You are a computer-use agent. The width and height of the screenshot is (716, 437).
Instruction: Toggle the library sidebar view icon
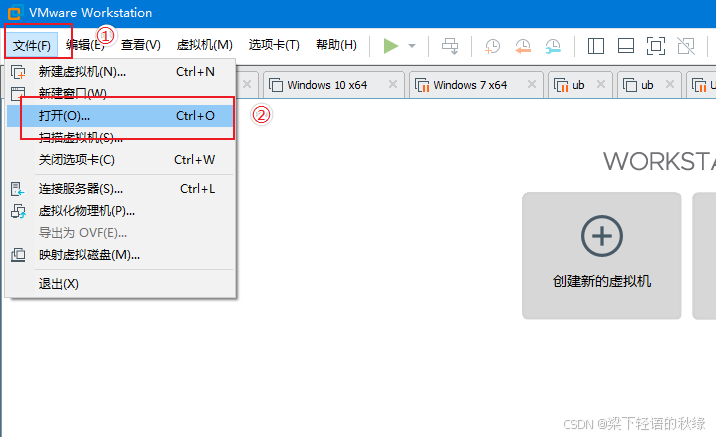(x=596, y=46)
